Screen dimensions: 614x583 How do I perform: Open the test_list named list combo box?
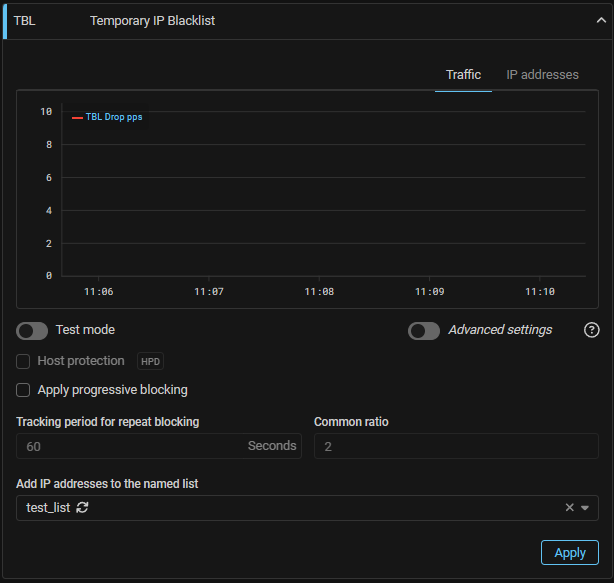click(x=300, y=508)
